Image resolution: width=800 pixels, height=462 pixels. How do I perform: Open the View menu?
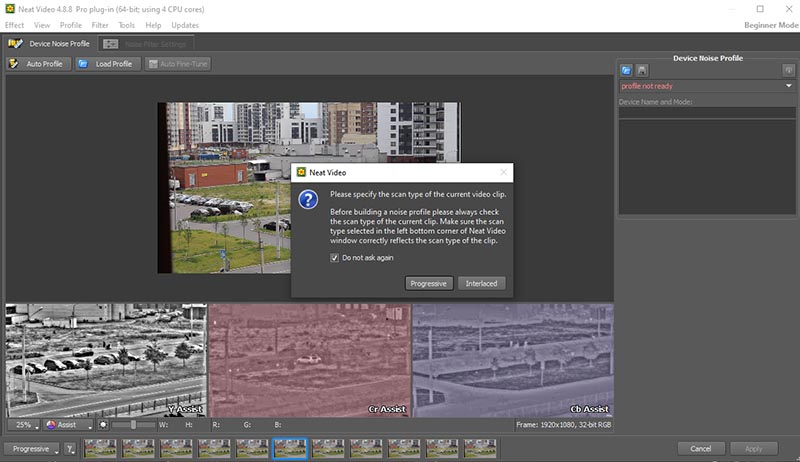tap(42, 25)
